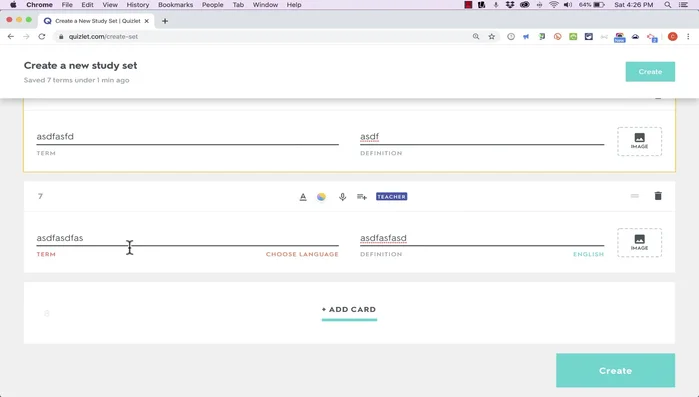Open a new browser tab
Screen dimensions: 699x397
pyautogui.click(x=165, y=21)
